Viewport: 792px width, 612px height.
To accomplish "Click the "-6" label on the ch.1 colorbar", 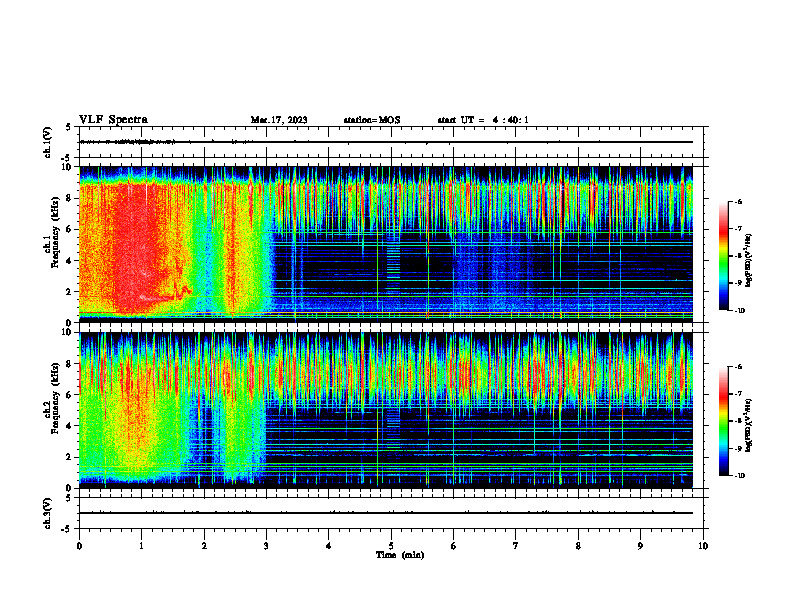I will point(738,202).
